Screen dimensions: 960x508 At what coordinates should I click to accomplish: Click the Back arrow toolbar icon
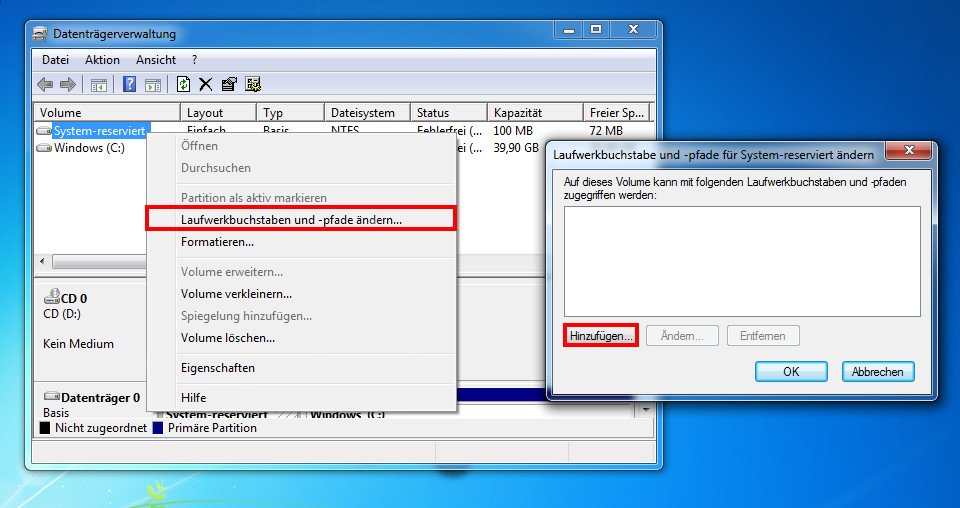[x=45, y=84]
